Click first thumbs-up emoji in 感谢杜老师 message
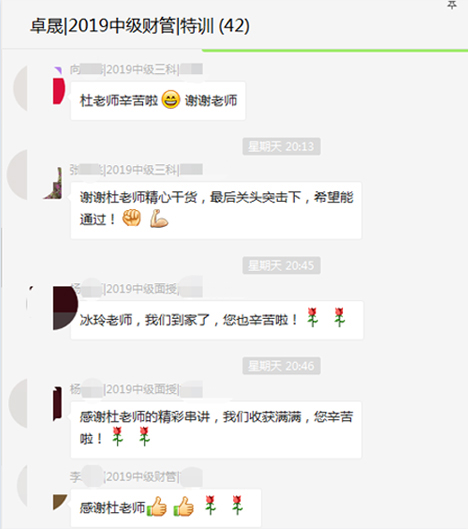Screen dimensions: 468x529 (157, 506)
